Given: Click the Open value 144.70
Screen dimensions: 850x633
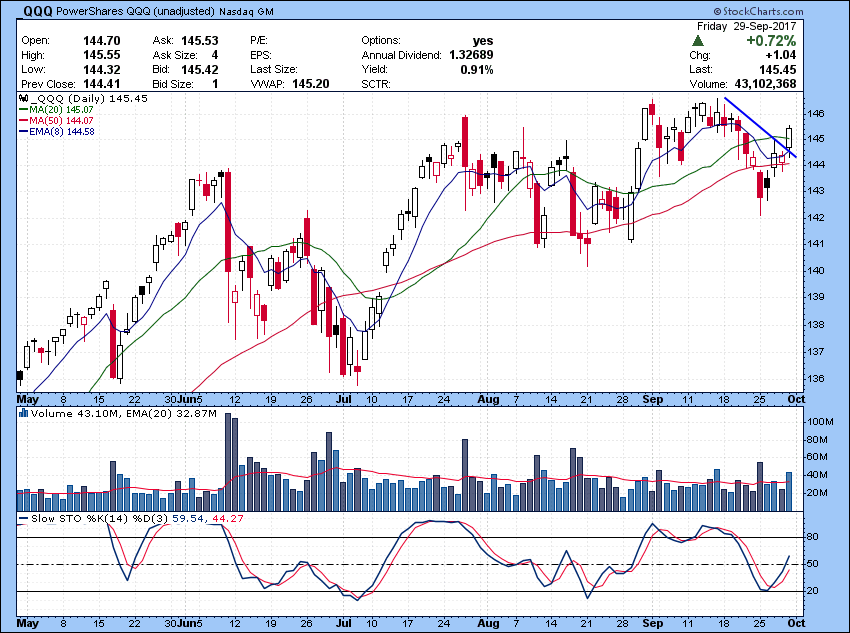Looking at the screenshot, I should click(102, 41).
